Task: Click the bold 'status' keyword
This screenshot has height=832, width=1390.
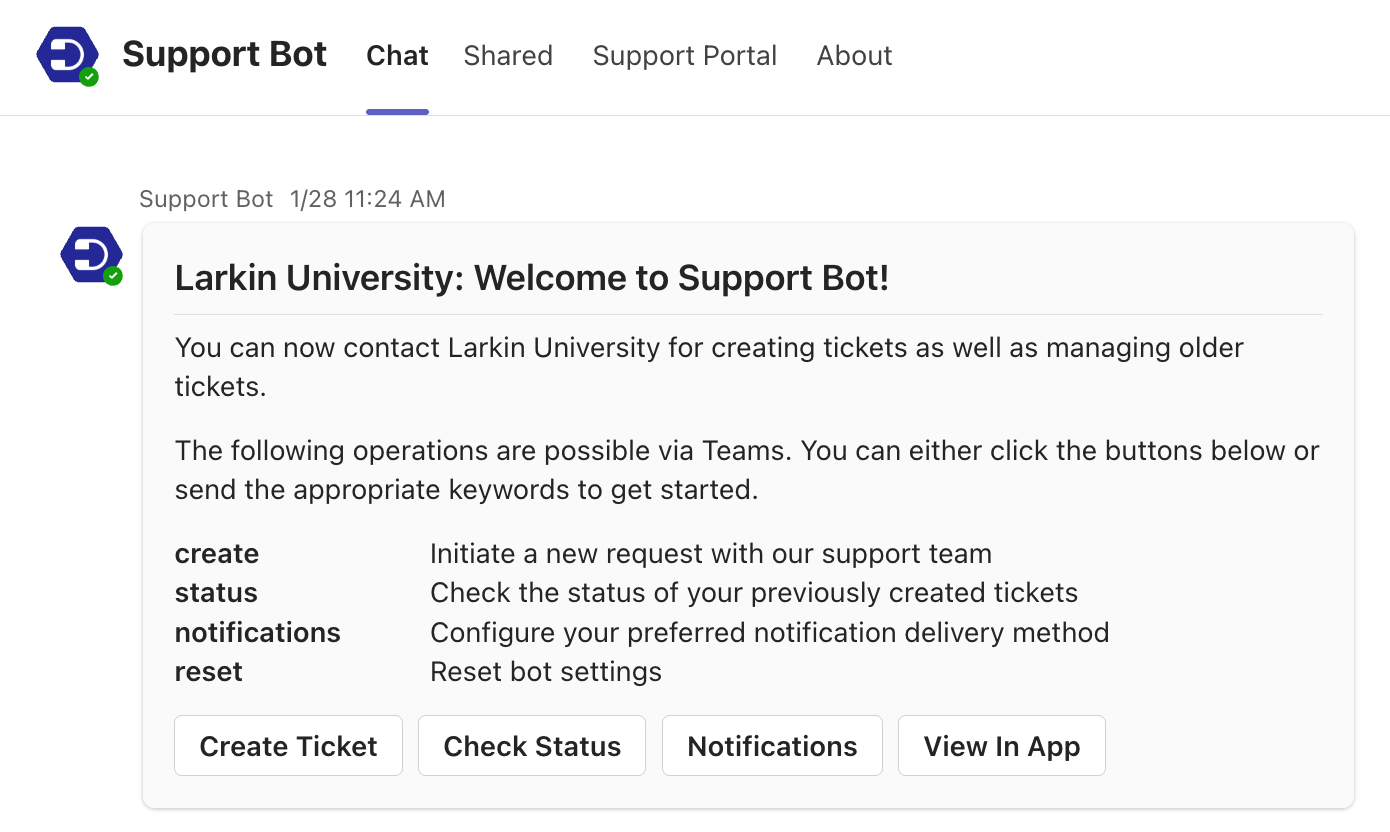Action: click(x=216, y=593)
